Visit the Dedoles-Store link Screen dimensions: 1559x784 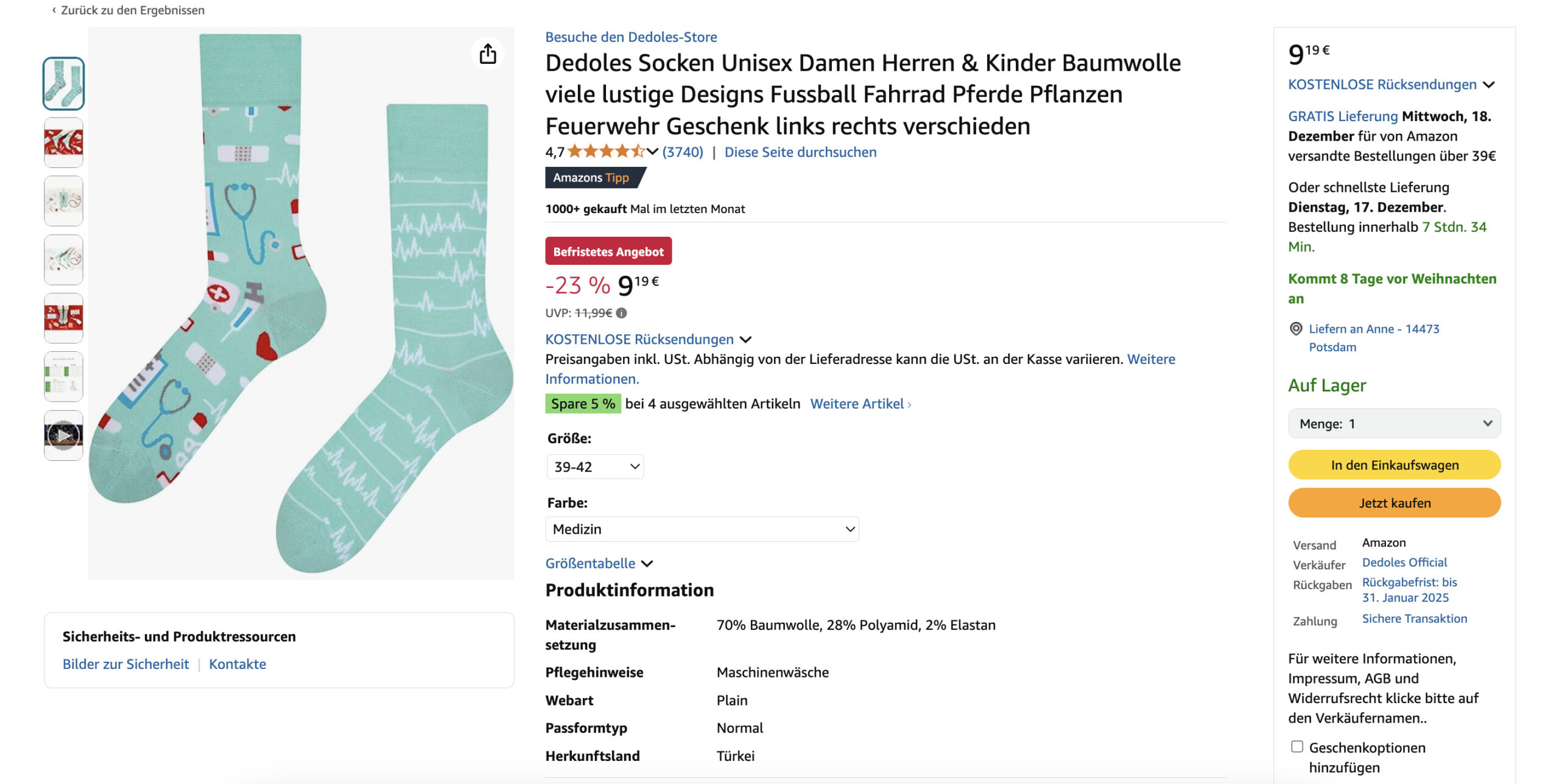(631, 37)
